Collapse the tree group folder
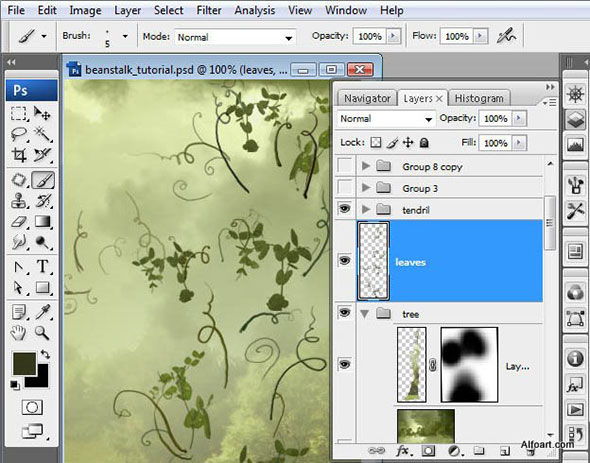The width and height of the screenshot is (590, 463). coord(365,314)
